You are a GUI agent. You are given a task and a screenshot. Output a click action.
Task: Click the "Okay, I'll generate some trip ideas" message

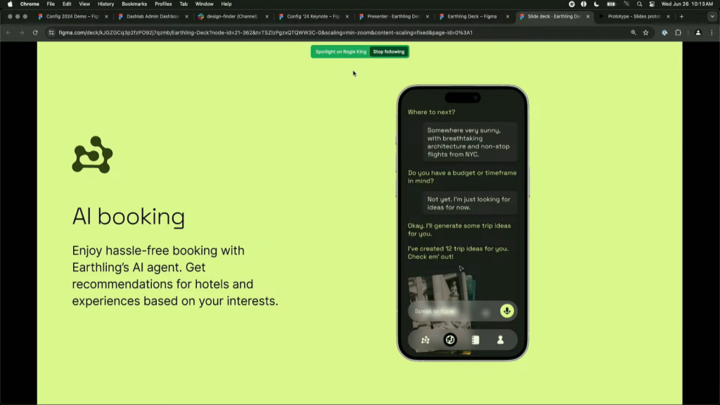(459, 230)
